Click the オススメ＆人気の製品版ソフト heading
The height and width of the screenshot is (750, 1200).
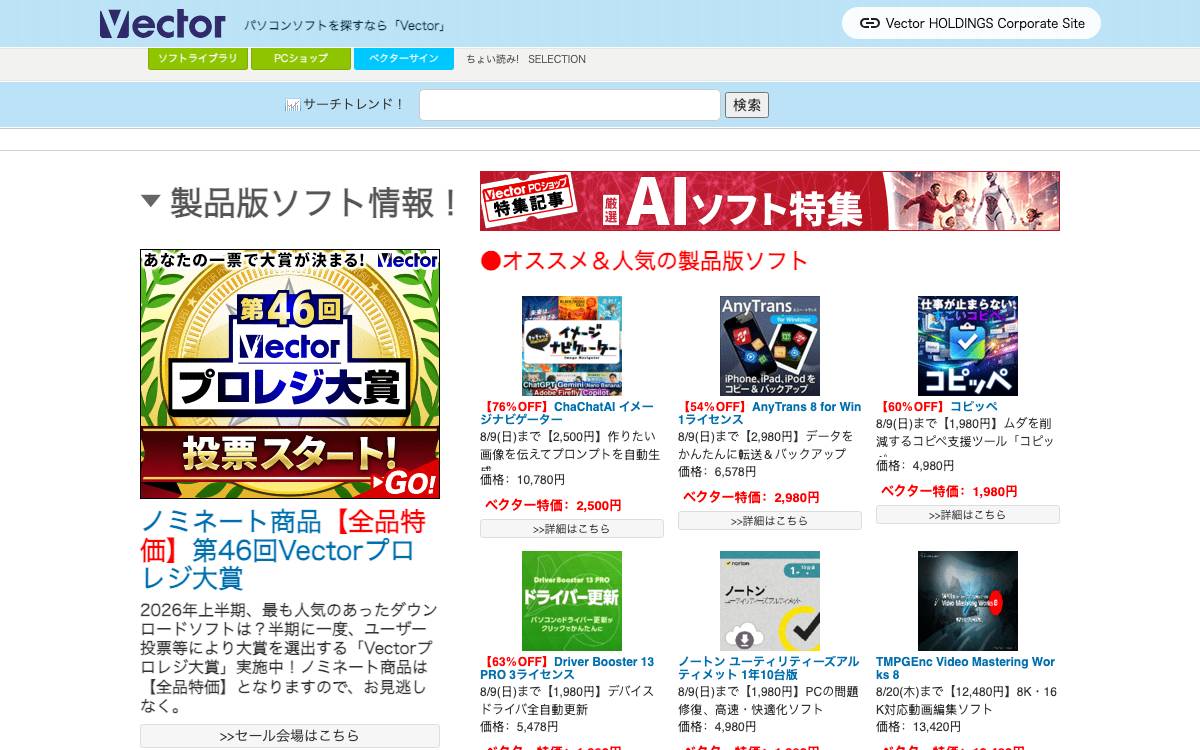[644, 261]
